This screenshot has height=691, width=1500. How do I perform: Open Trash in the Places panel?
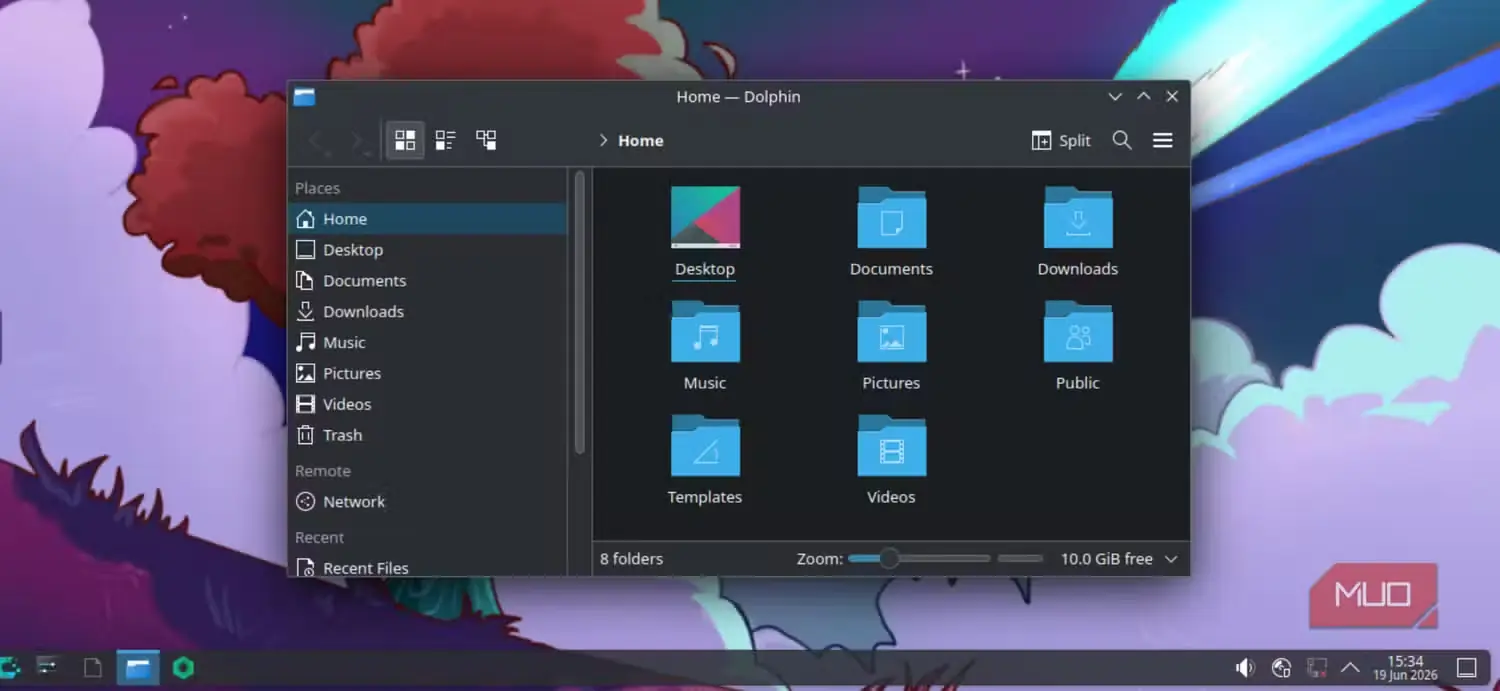coord(428,436)
